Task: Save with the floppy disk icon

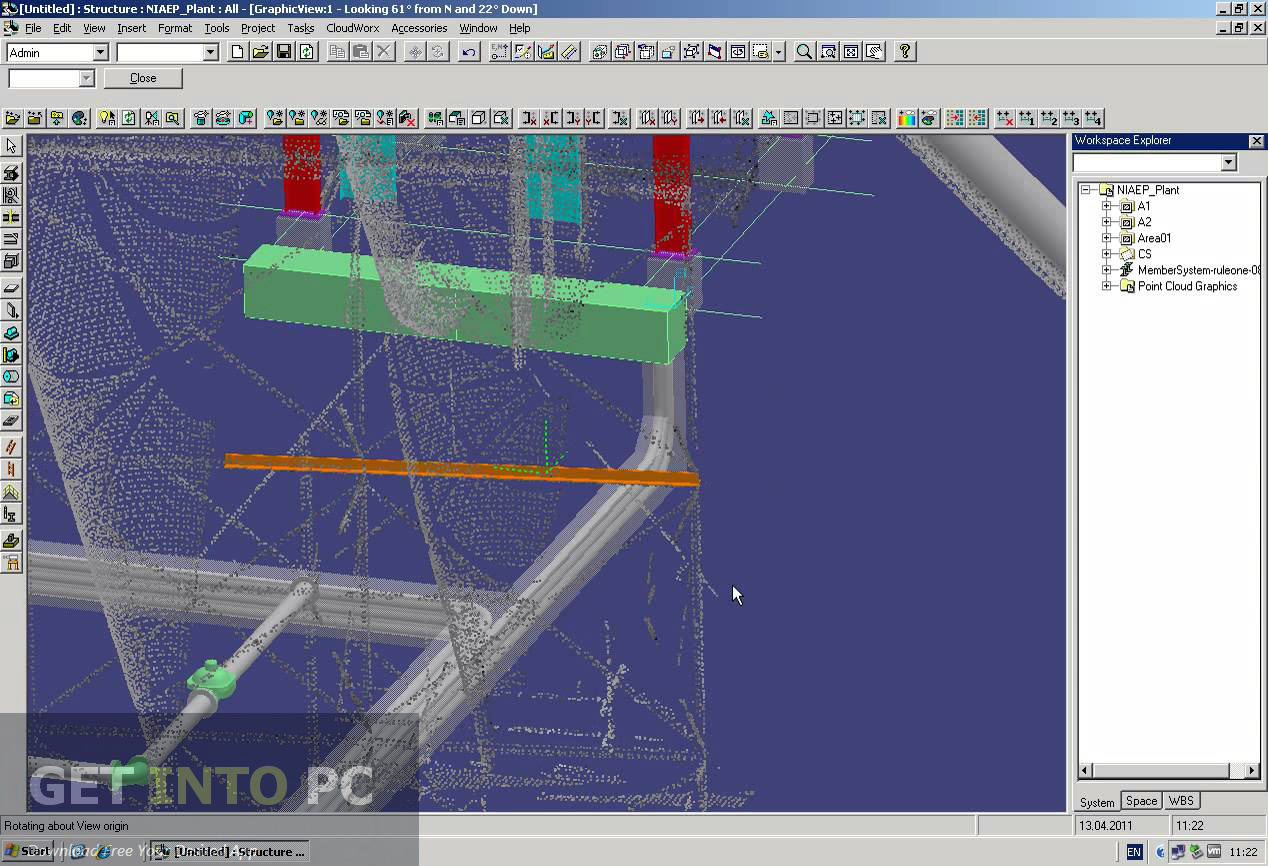Action: (283, 52)
